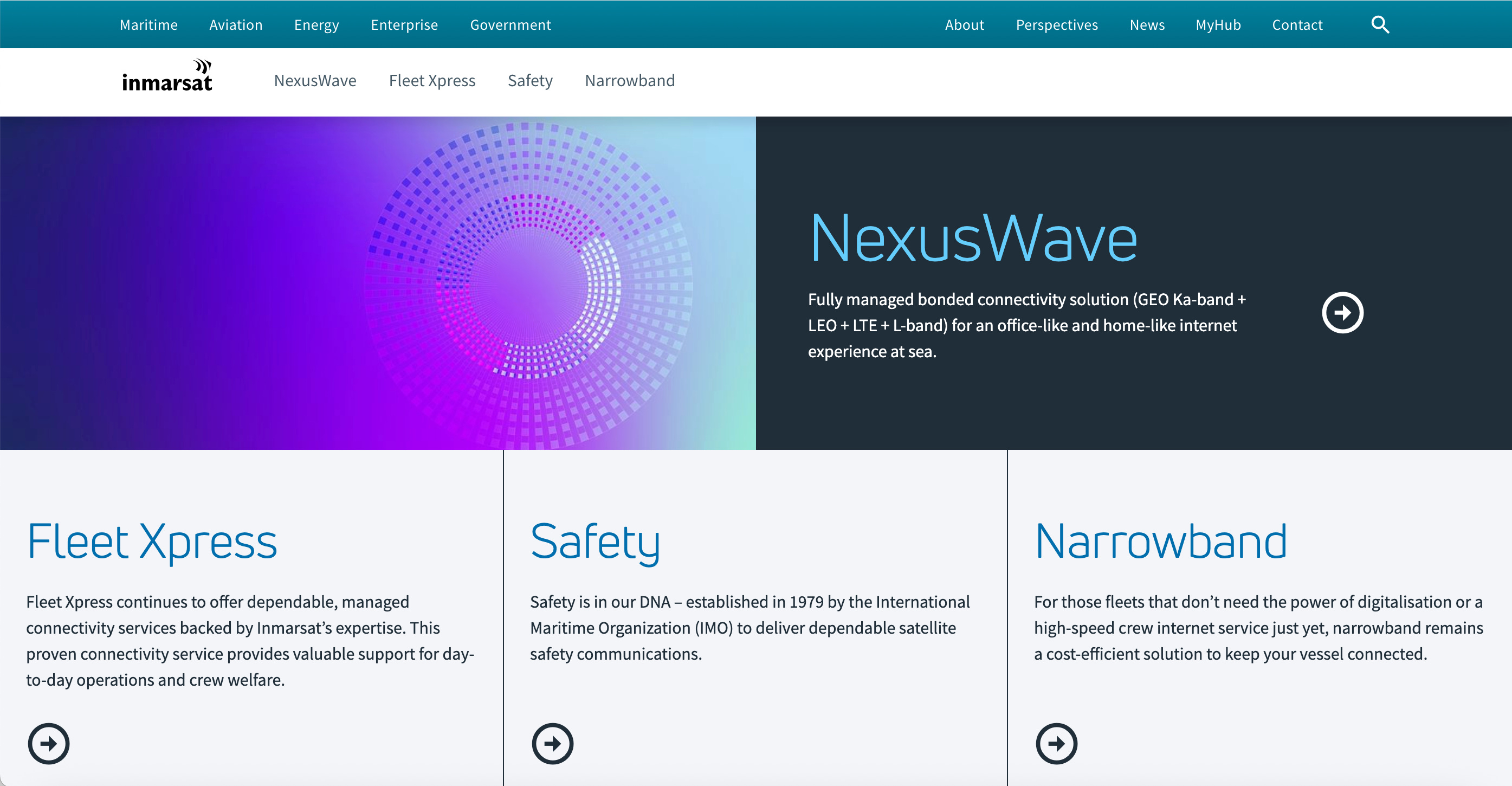This screenshot has width=1512, height=786.
Task: Click the Narrowband card arrow icon
Action: pyautogui.click(x=1056, y=743)
